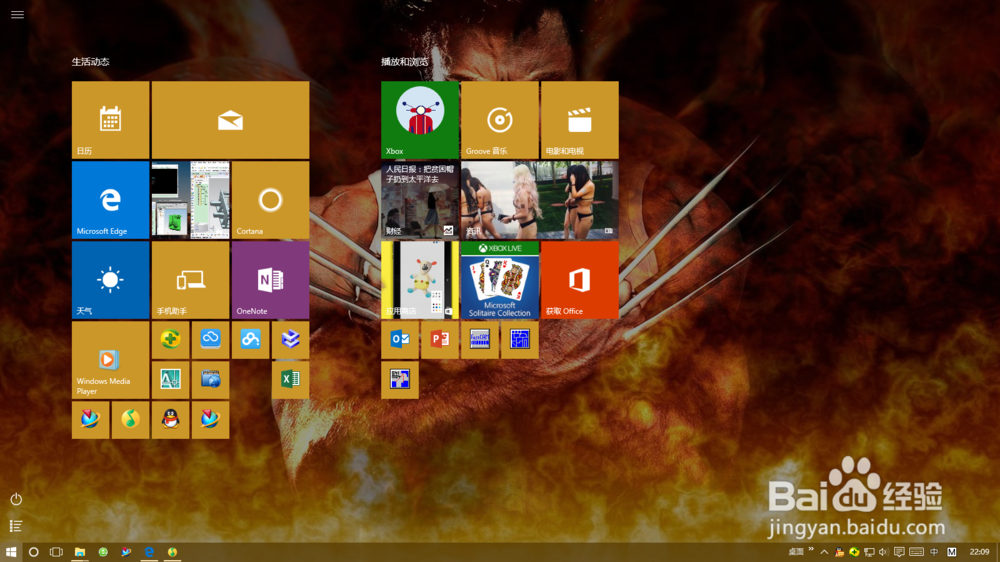This screenshot has width=1000, height=562.
Task: Launch the QQ penguin tile
Action: pos(170,420)
